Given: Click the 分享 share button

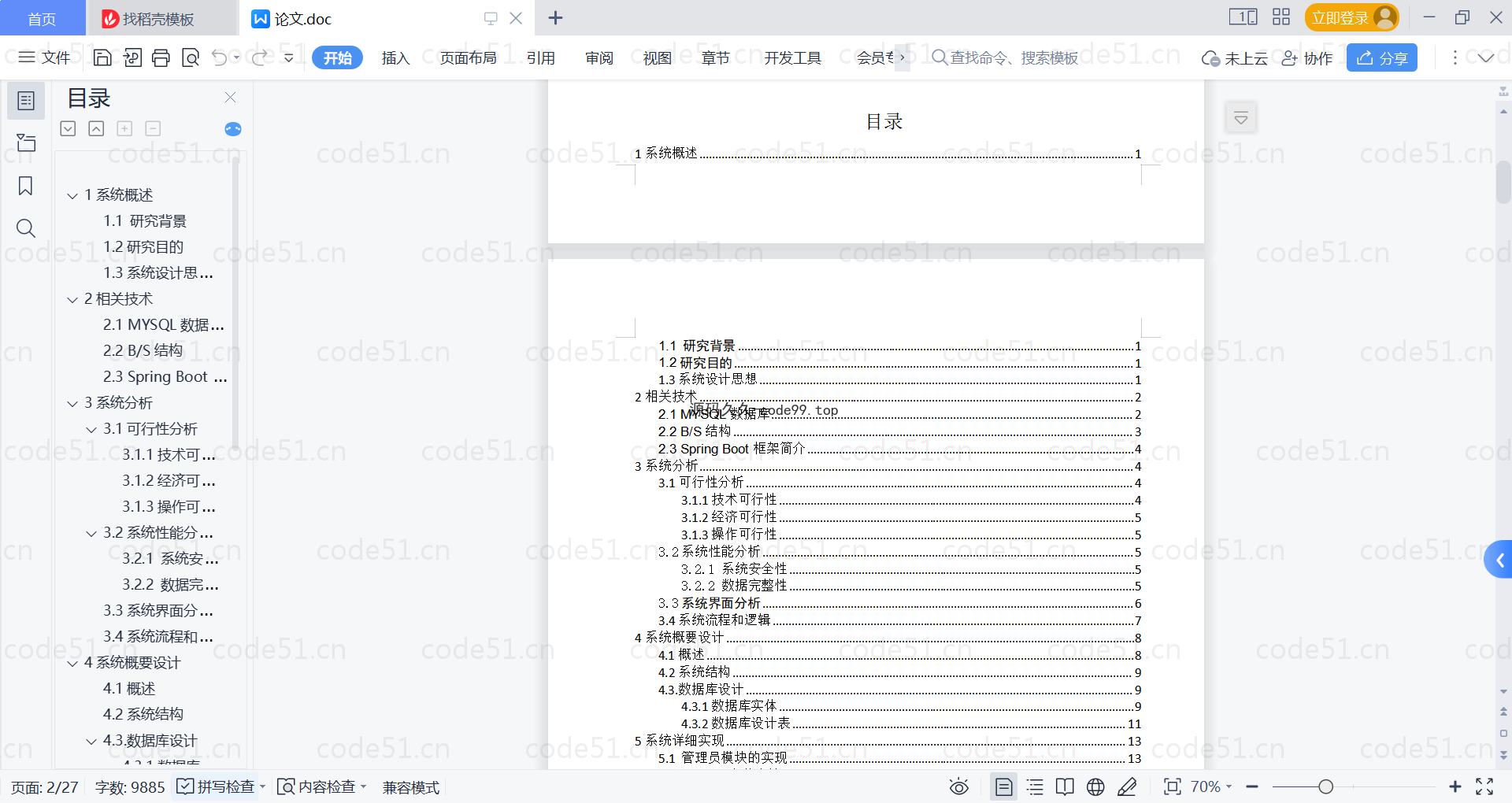Looking at the screenshot, I should pyautogui.click(x=1382, y=57).
